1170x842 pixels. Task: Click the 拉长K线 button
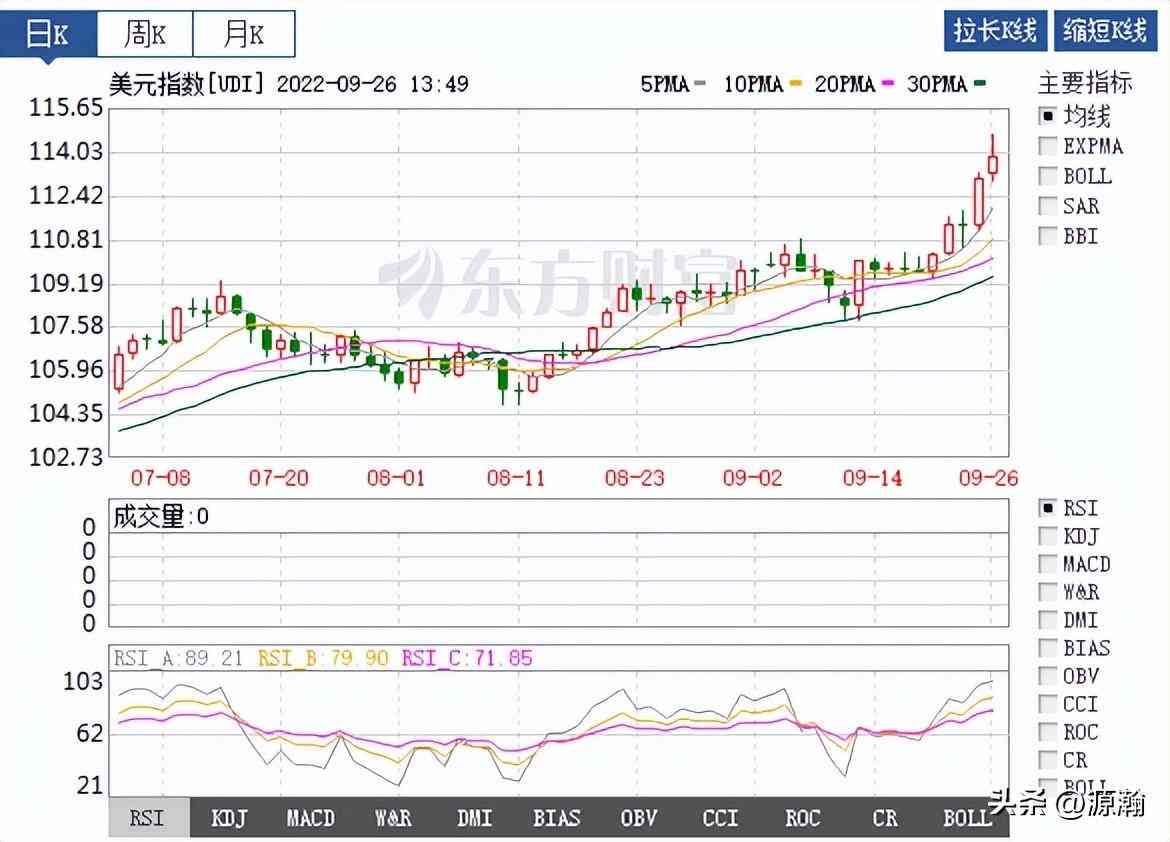coord(995,31)
